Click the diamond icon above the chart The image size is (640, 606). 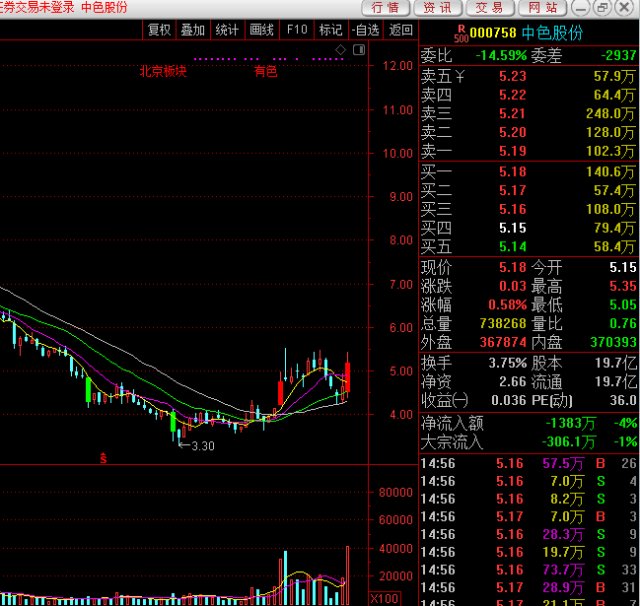click(340, 50)
